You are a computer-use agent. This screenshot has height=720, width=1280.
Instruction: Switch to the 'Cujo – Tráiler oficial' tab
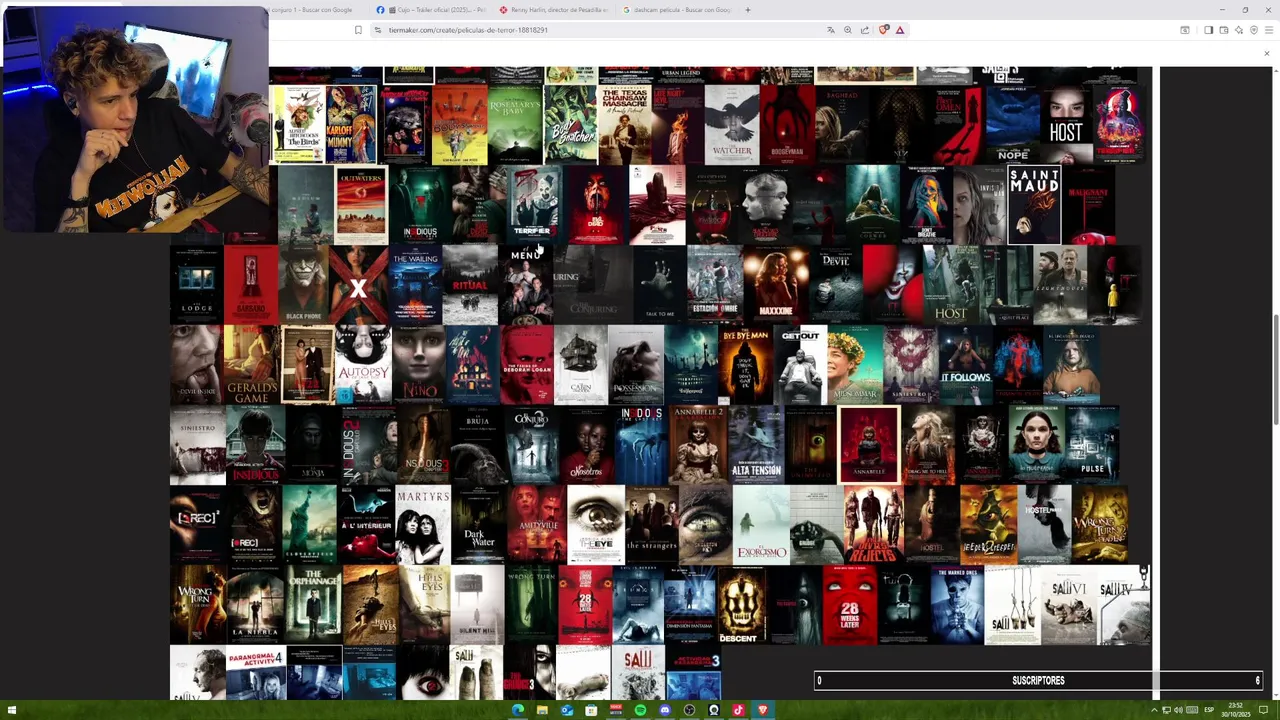[430, 10]
